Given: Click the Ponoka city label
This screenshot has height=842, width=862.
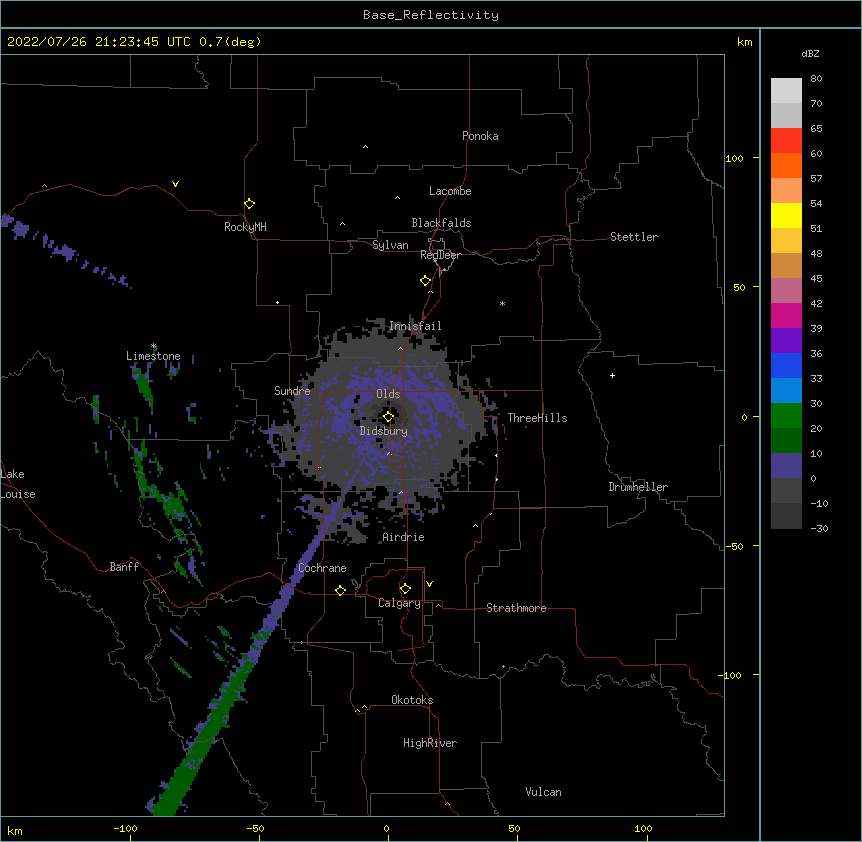Looking at the screenshot, I should [480, 136].
